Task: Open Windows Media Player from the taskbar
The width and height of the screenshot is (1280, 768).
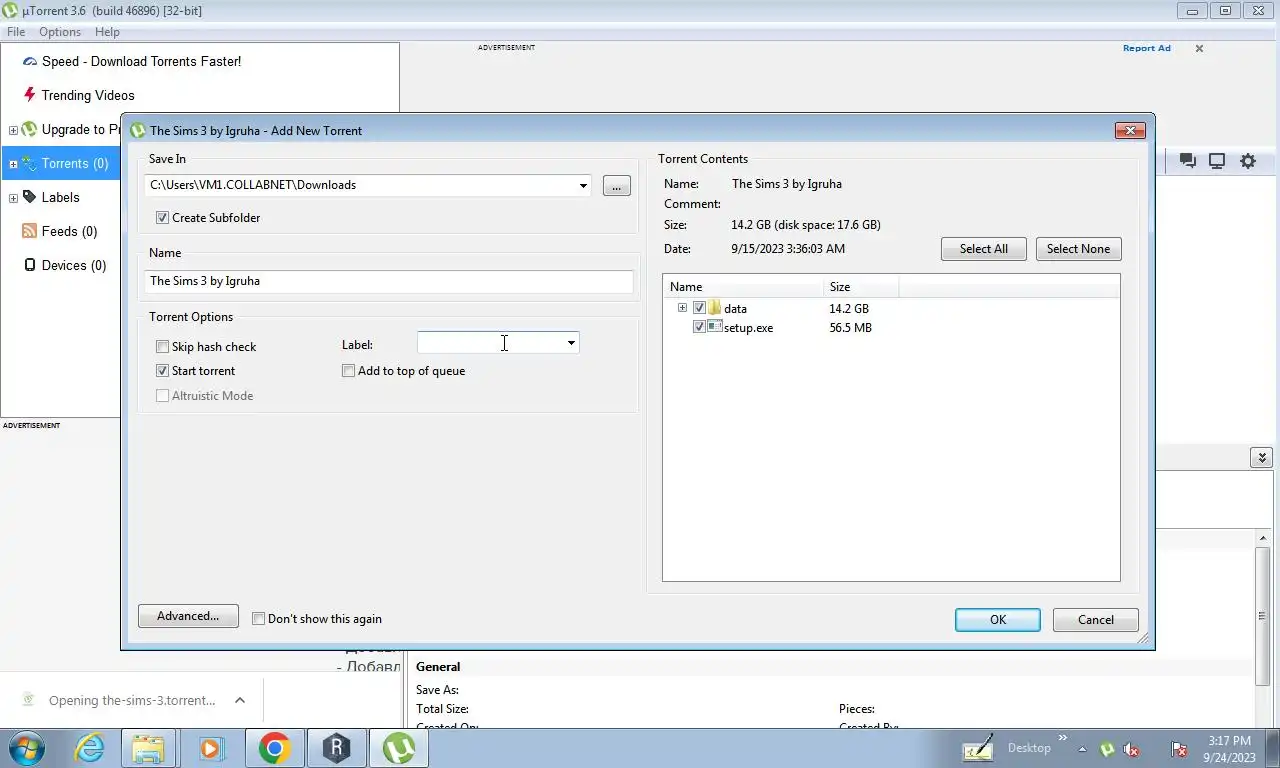Action: click(x=211, y=748)
